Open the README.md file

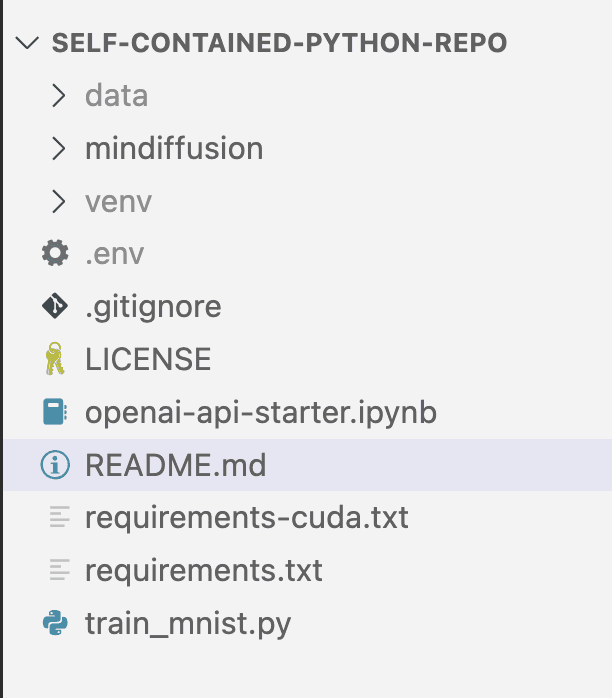click(307, 465)
